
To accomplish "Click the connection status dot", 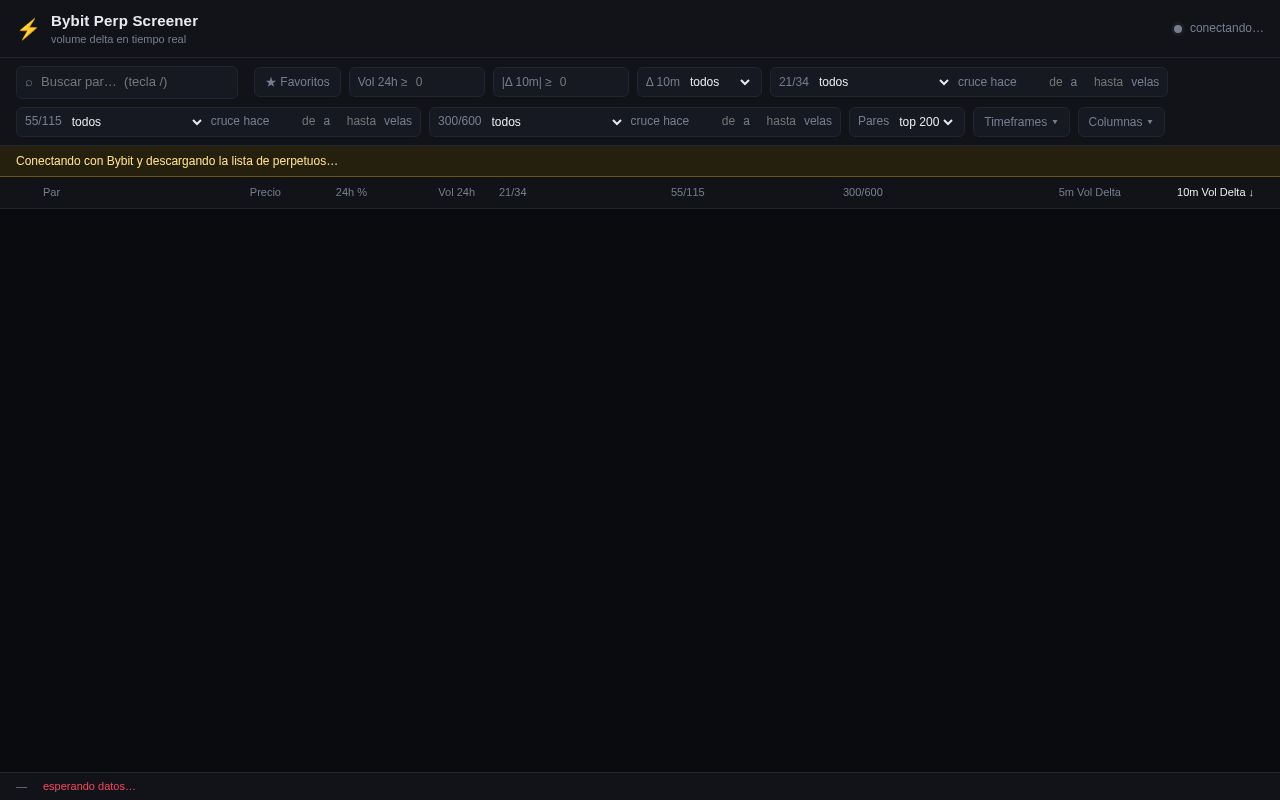I will click(x=1178, y=29).
